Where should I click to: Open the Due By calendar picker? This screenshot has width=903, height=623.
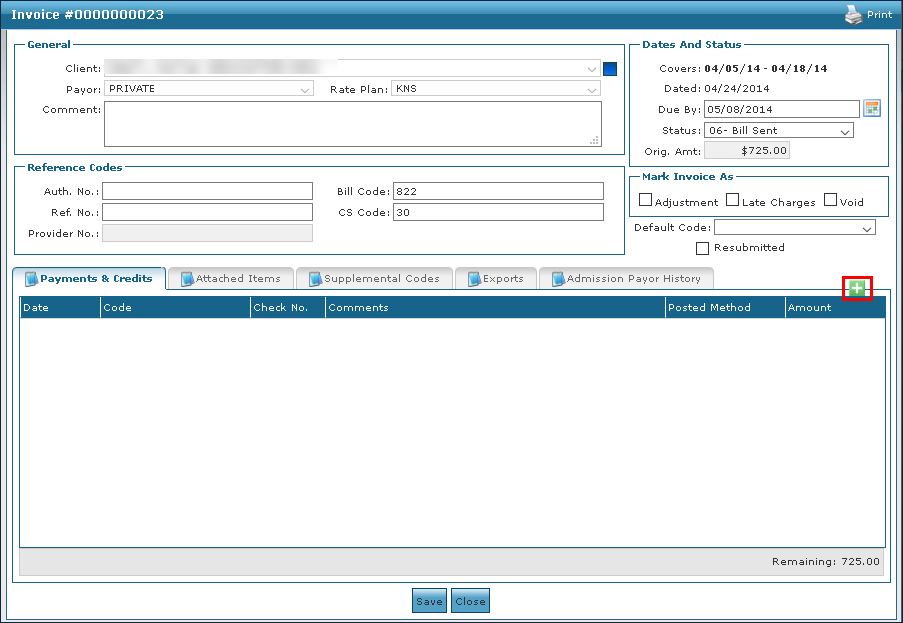871,108
